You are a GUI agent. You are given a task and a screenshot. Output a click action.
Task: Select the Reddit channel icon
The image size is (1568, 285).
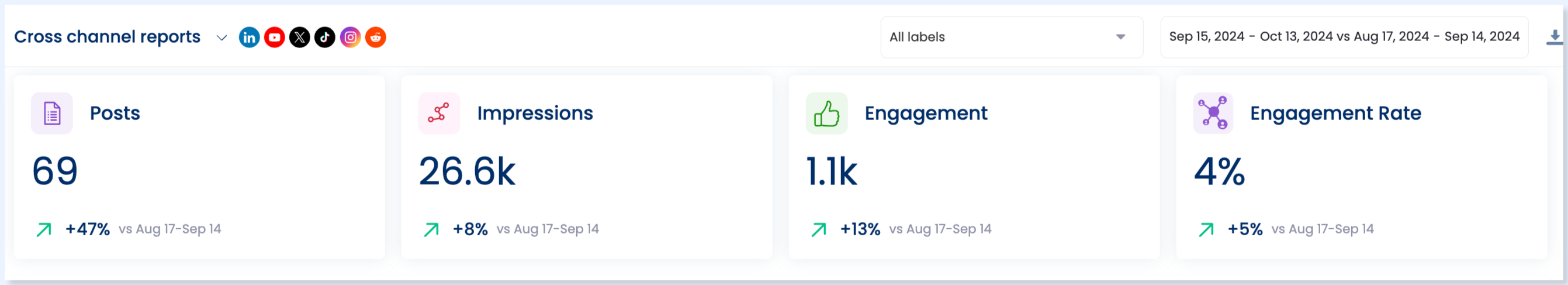376,37
